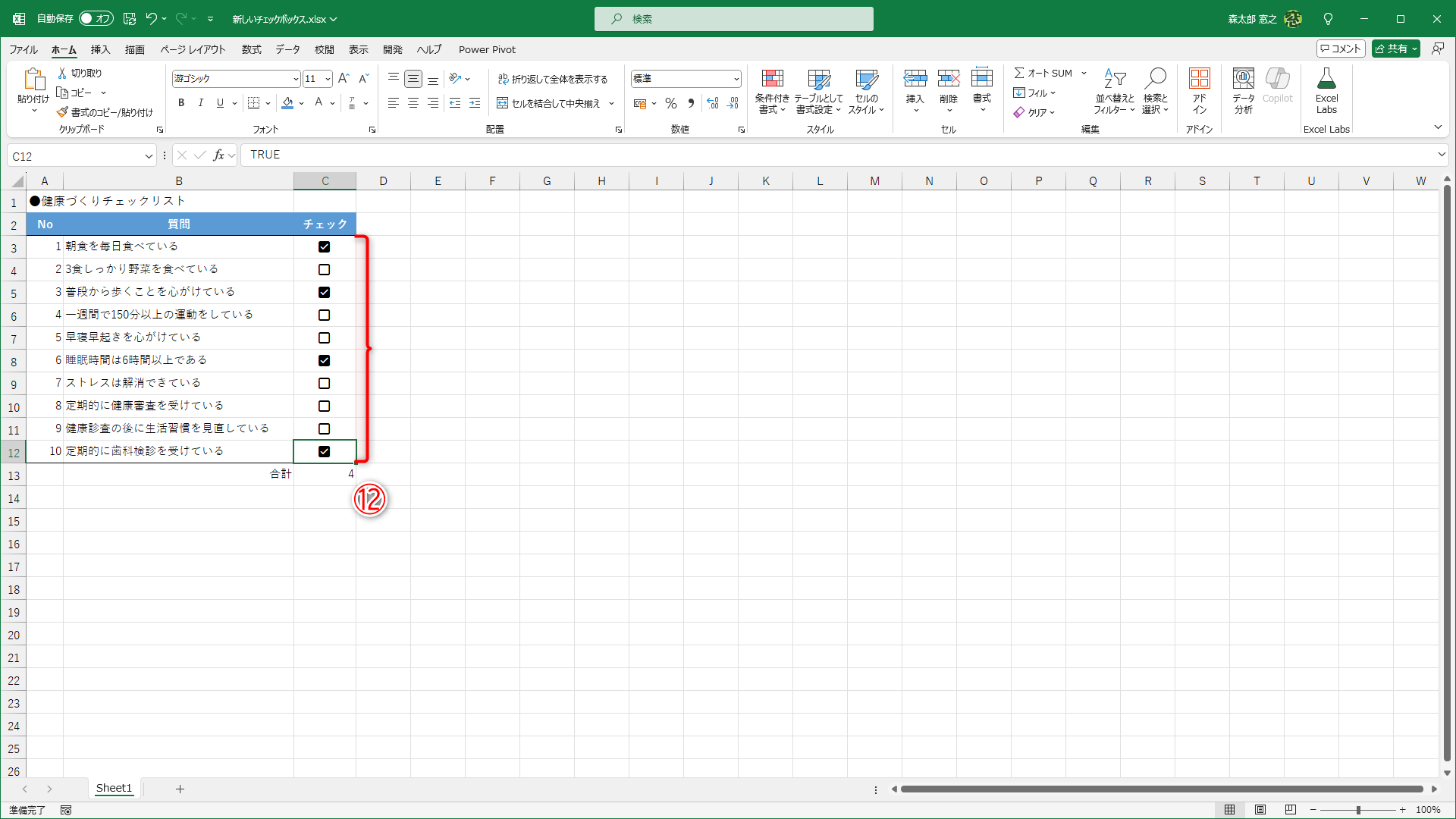Expand the Name Box dropdown arrow
This screenshot has width=1456, height=819.
tap(149, 156)
